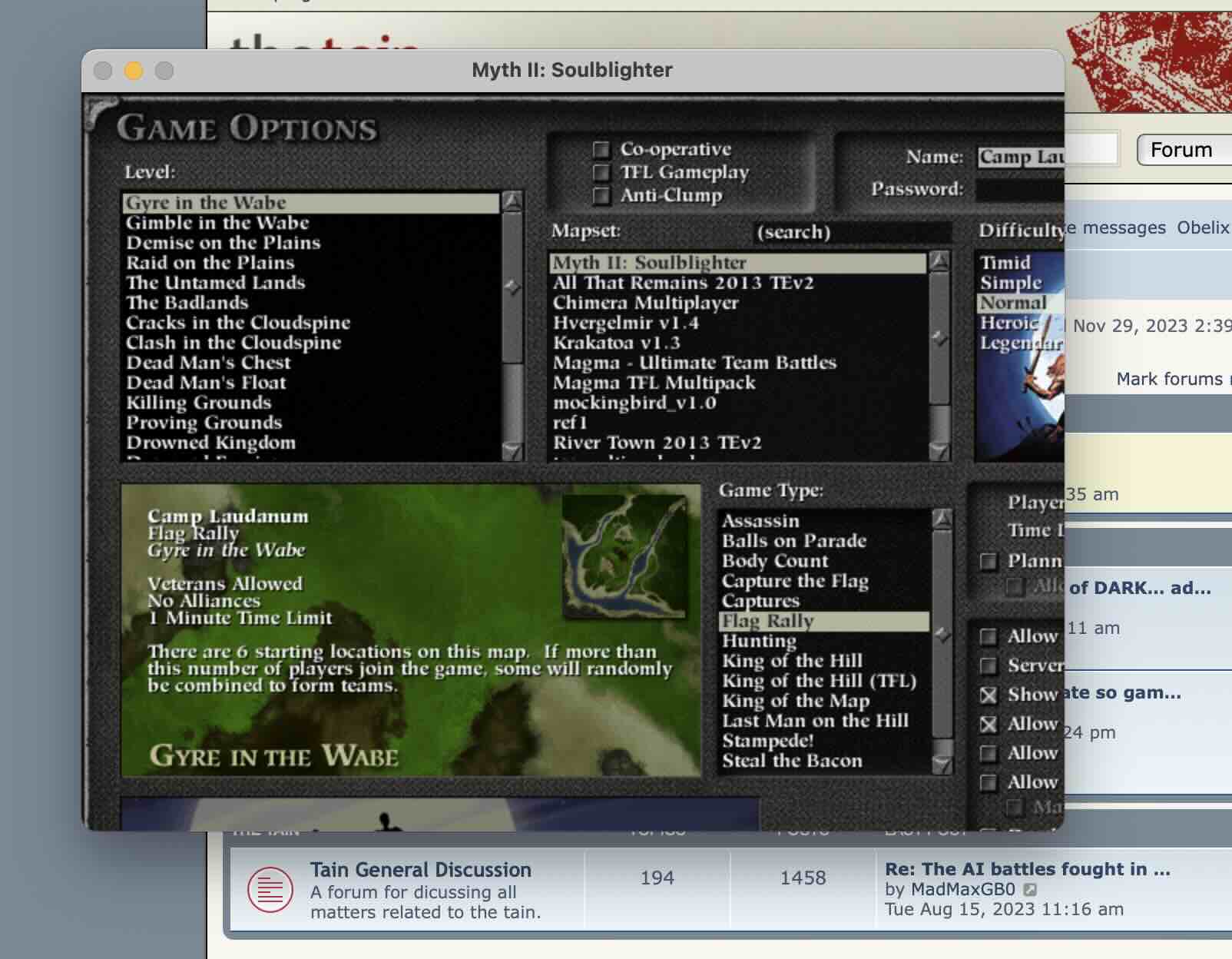Image resolution: width=1232 pixels, height=959 pixels.
Task: Select Dead Man's Float level
Action: [x=310, y=383]
